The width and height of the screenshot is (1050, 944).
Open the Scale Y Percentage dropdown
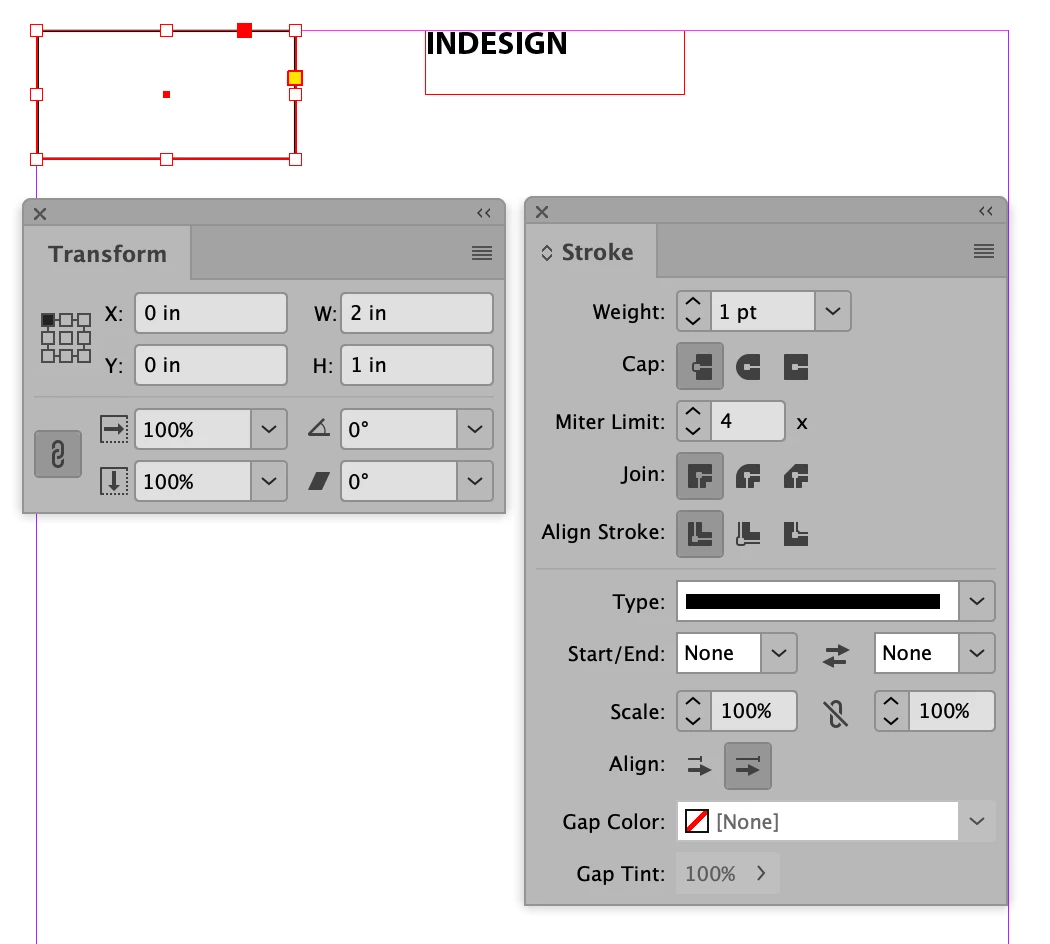pyautogui.click(x=269, y=481)
